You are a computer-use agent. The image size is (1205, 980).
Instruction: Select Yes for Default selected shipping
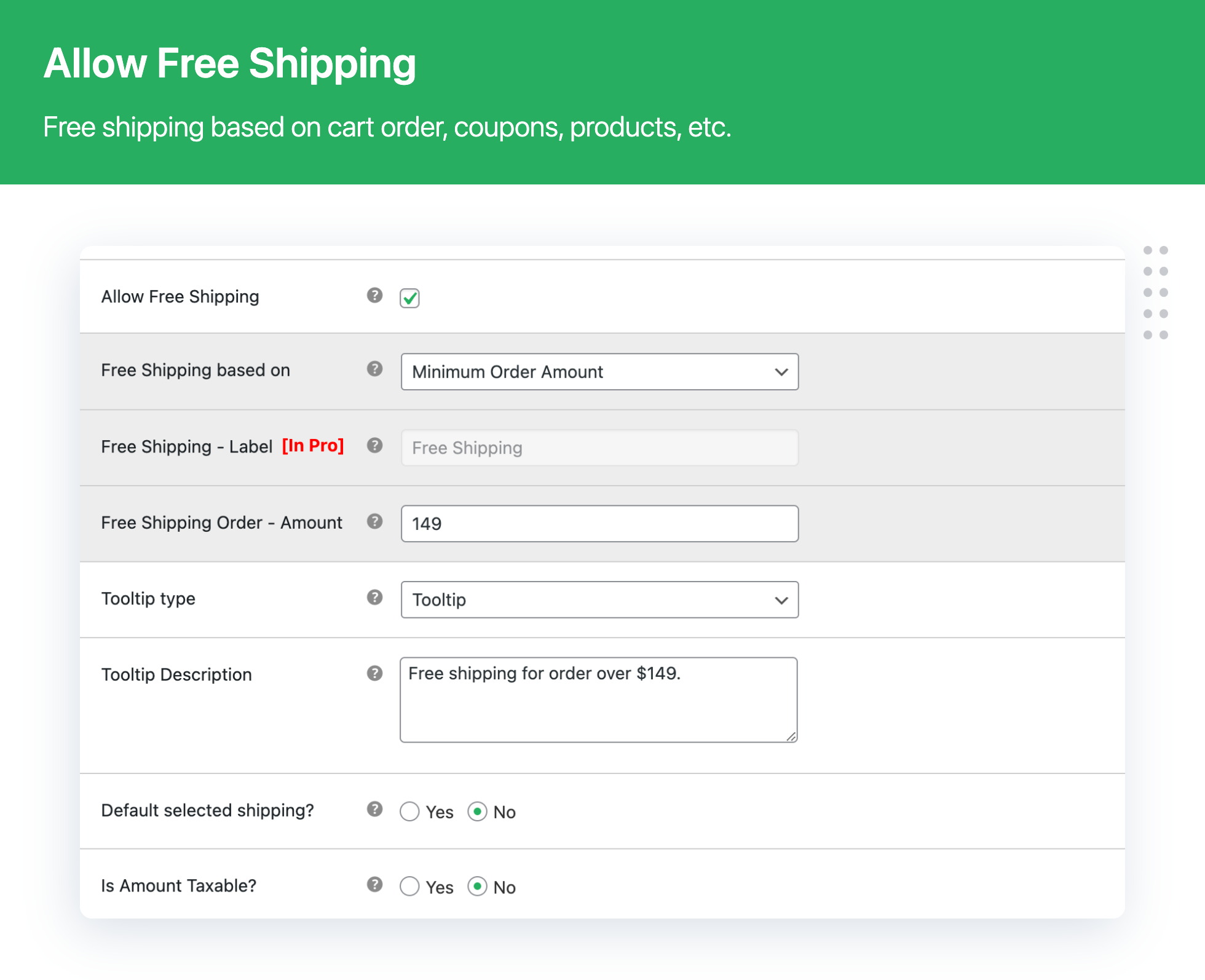409,812
